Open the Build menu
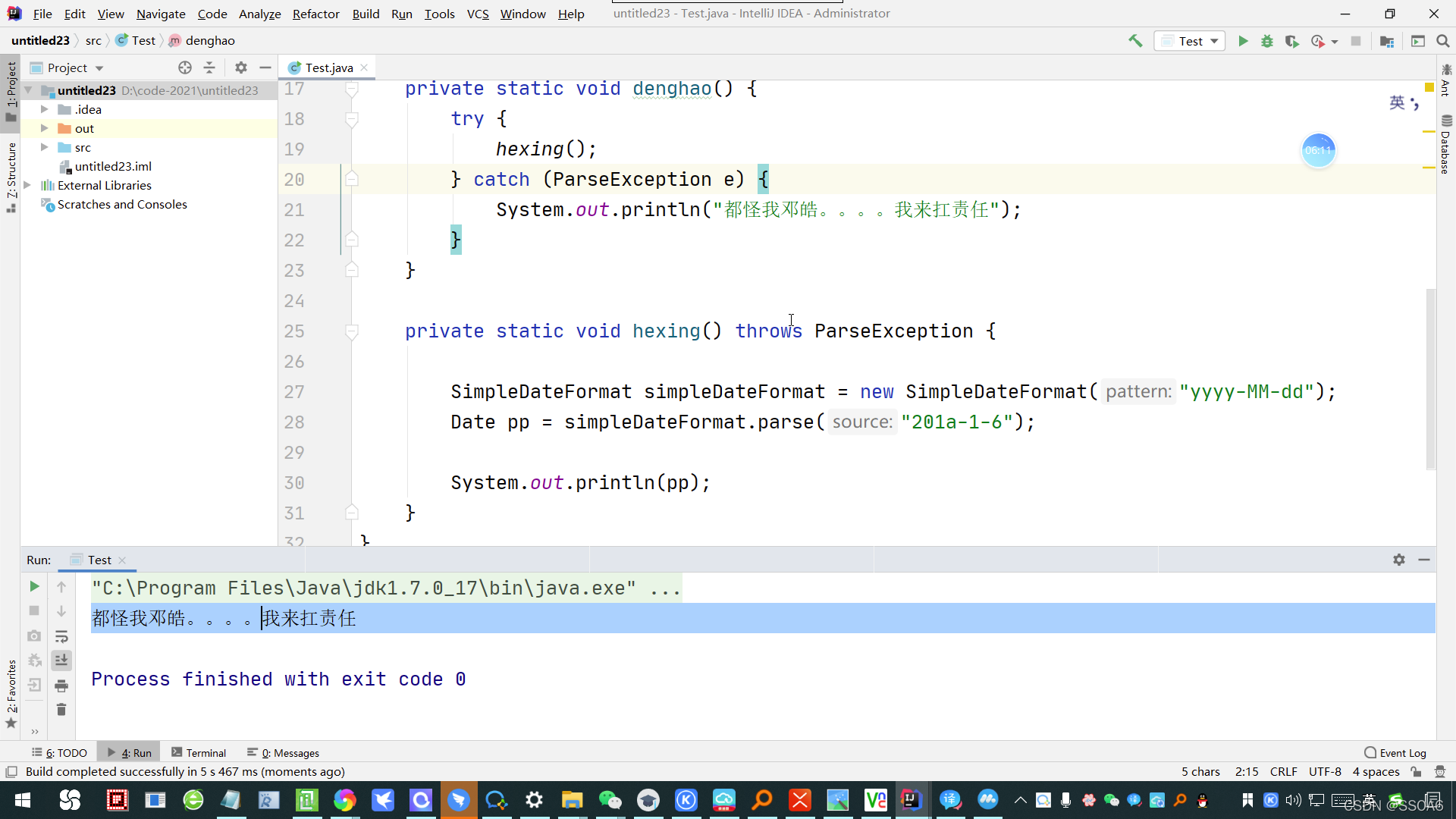This screenshot has height=819, width=1456. 366,13
